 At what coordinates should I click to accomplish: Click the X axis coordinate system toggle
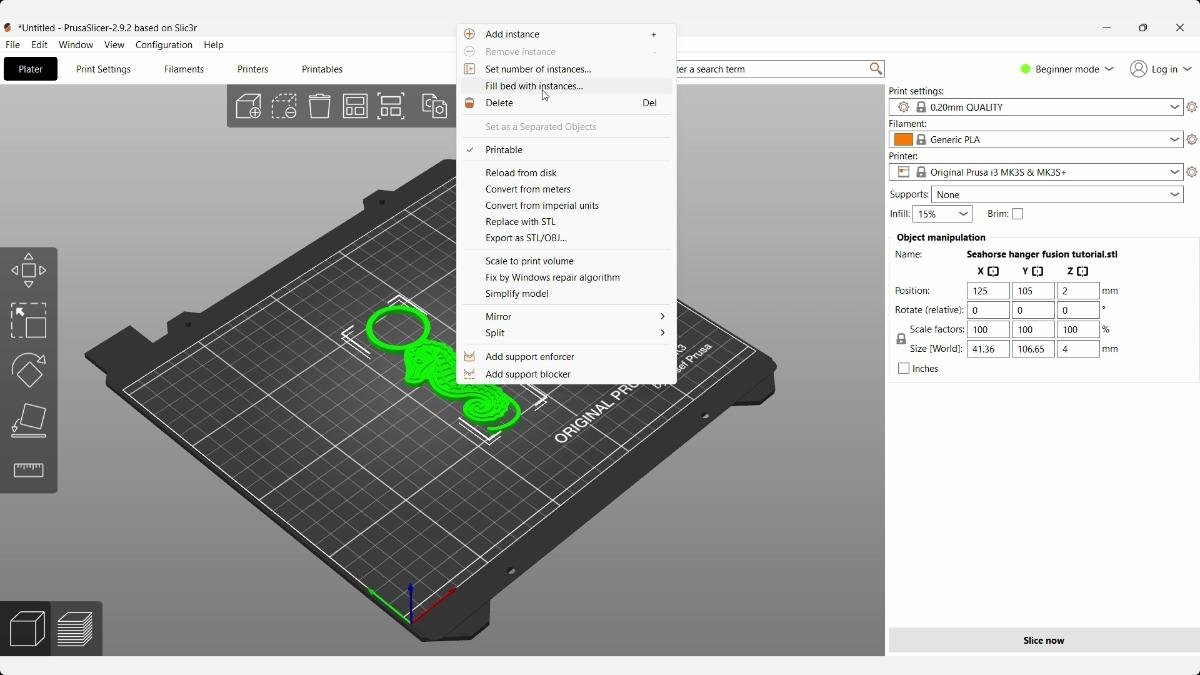[x=993, y=271]
